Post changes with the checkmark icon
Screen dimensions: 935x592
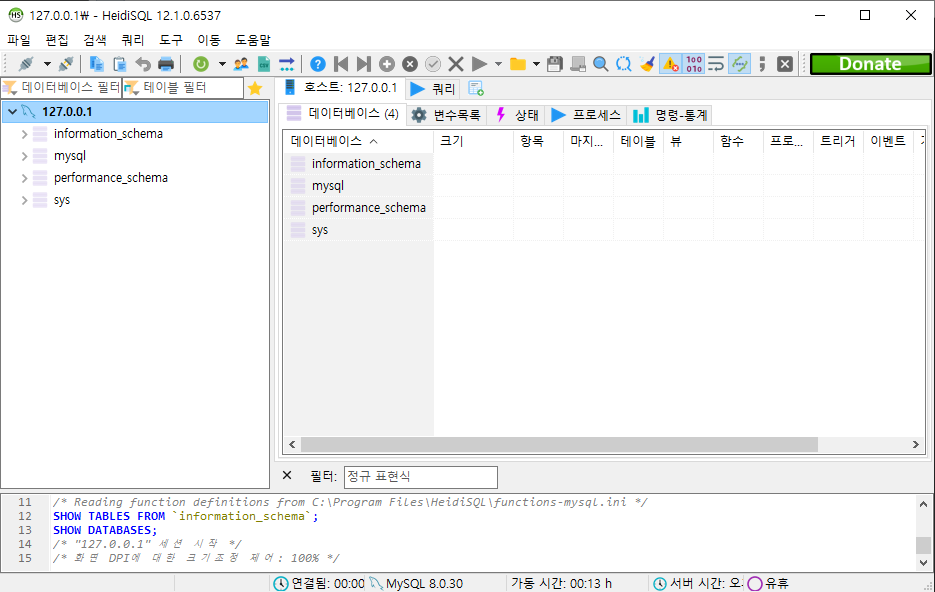coord(433,64)
